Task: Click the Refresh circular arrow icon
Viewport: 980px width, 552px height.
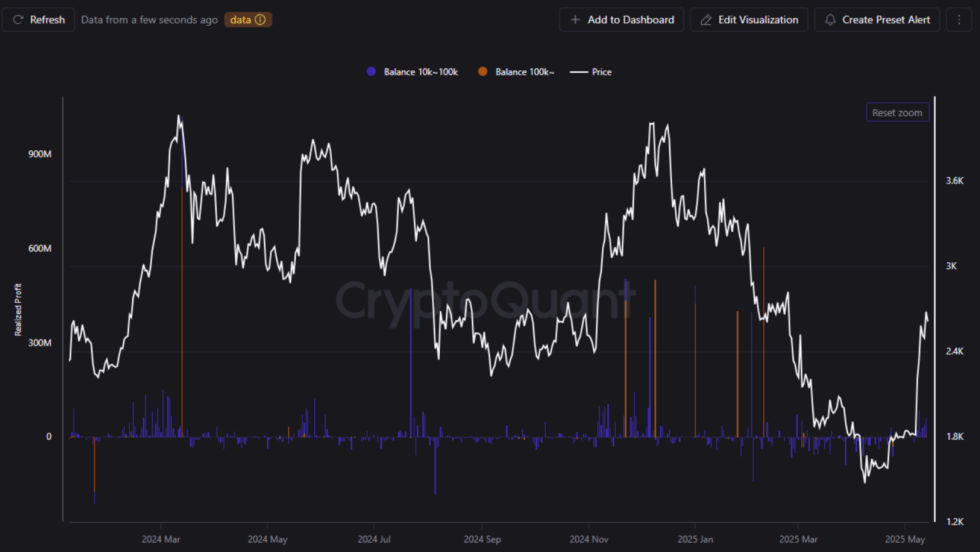Action: 18,20
